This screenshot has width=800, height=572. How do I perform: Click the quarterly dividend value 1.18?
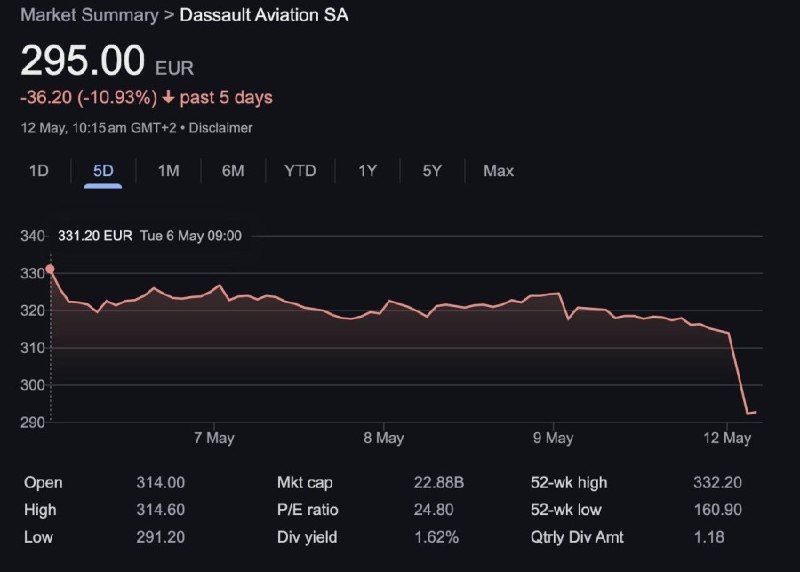709,537
